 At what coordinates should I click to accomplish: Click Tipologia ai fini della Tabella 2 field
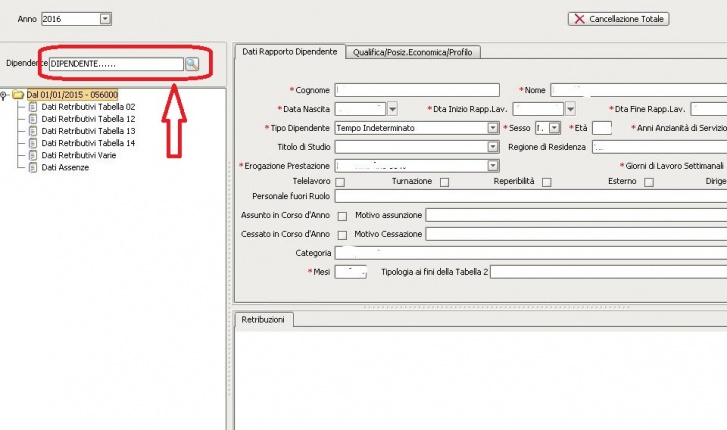608,272
